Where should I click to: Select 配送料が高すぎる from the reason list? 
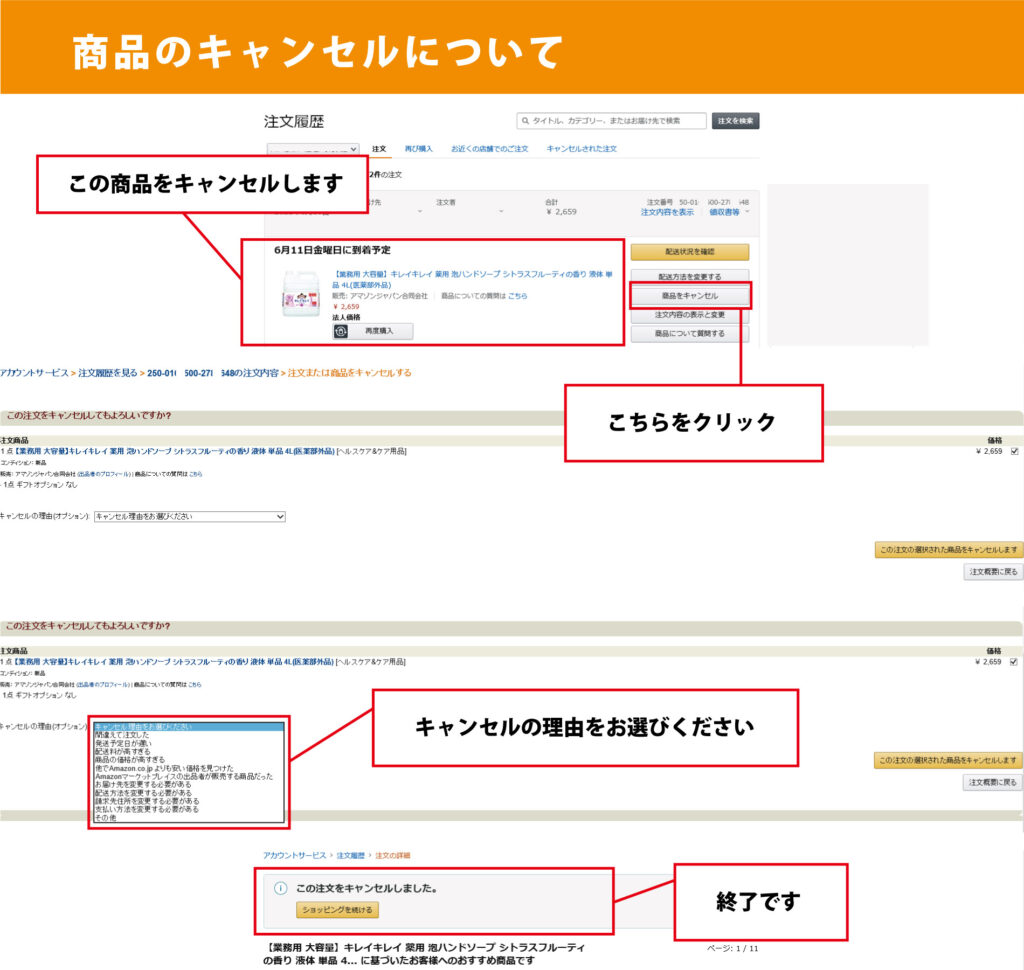[x=189, y=752]
